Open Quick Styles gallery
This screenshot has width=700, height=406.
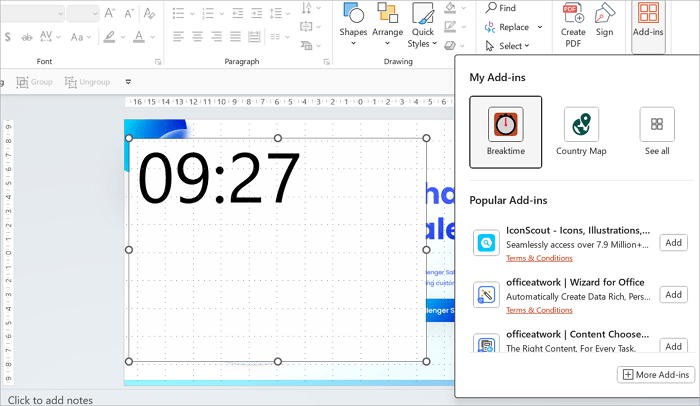click(422, 25)
